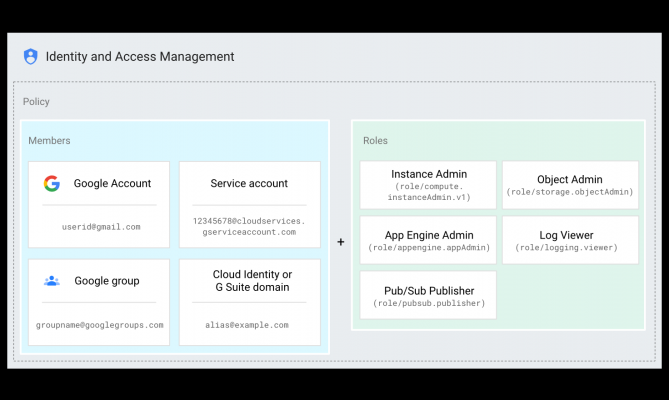
Task: Select the Identity and Access Management title
Action: 140,56
